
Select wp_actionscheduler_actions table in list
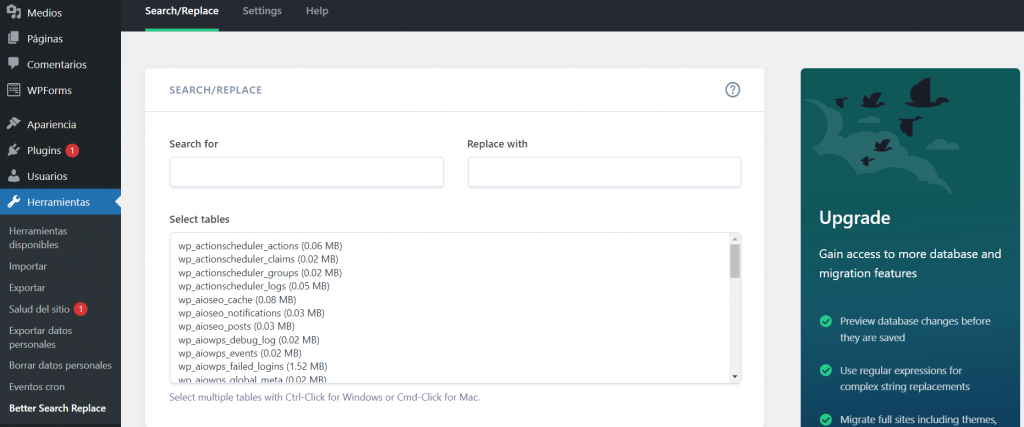(x=260, y=245)
